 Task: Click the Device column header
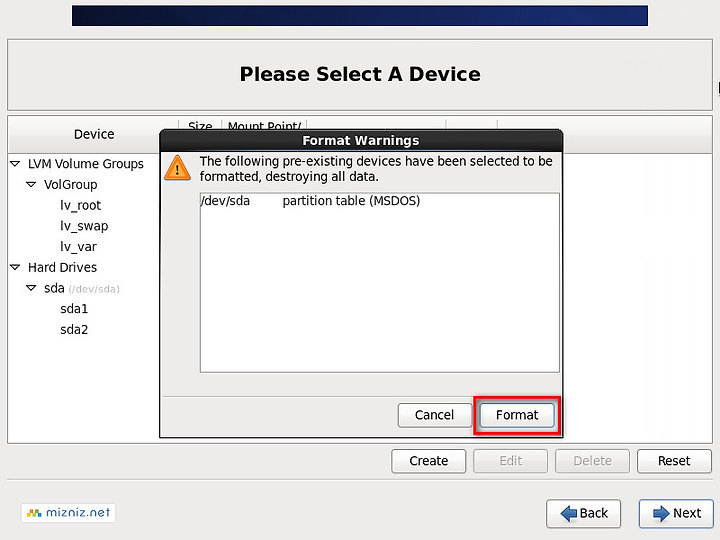pos(94,134)
